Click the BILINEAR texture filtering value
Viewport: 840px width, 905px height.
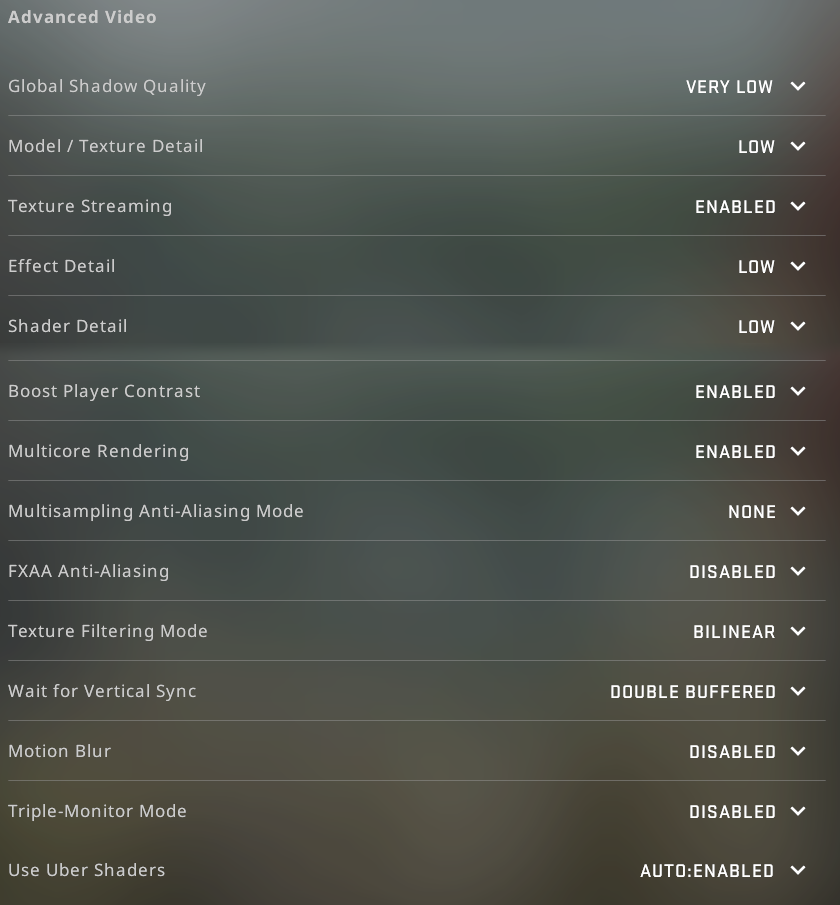click(734, 632)
